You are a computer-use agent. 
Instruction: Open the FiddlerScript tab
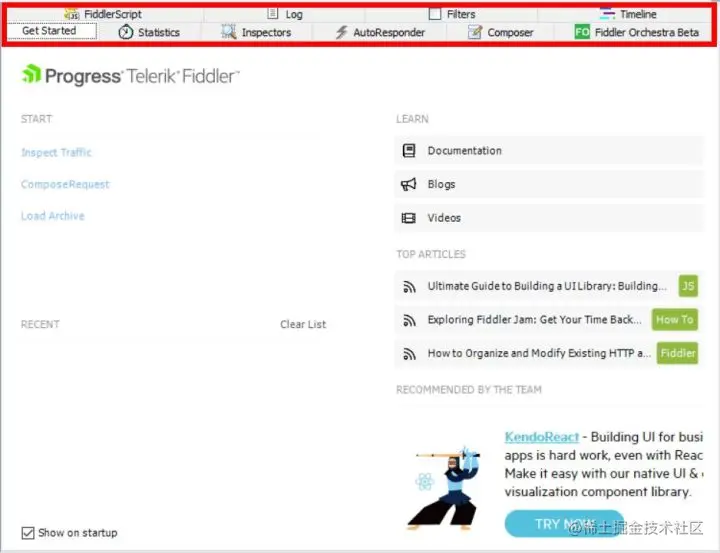(x=105, y=14)
